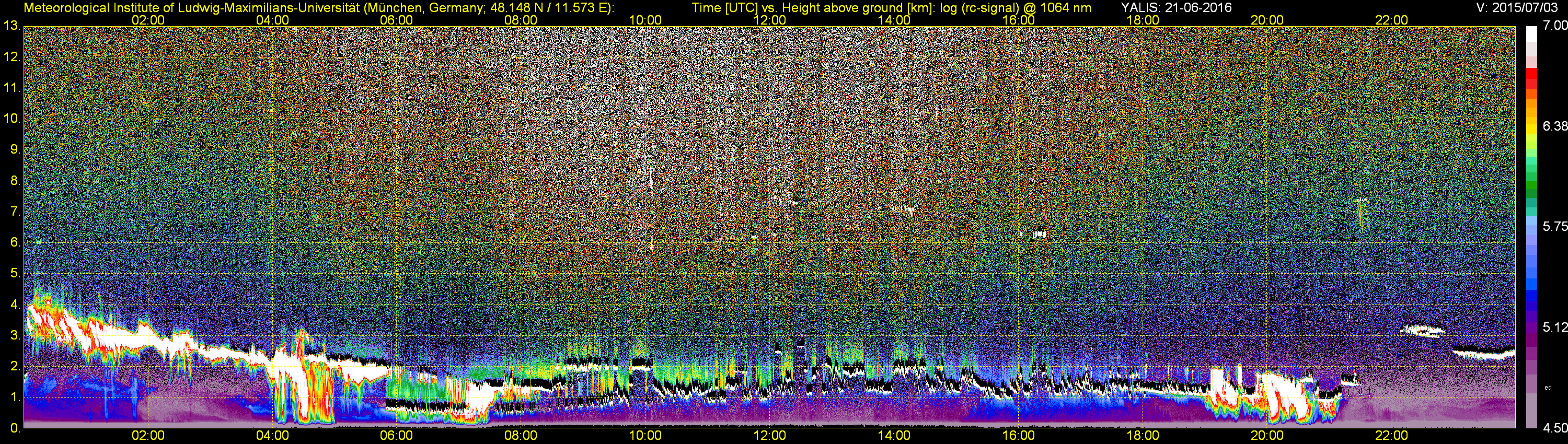Select the 12:00 label on the bottom time axis
Image resolution: width=1568 pixels, height=444 pixels.
tap(769, 436)
